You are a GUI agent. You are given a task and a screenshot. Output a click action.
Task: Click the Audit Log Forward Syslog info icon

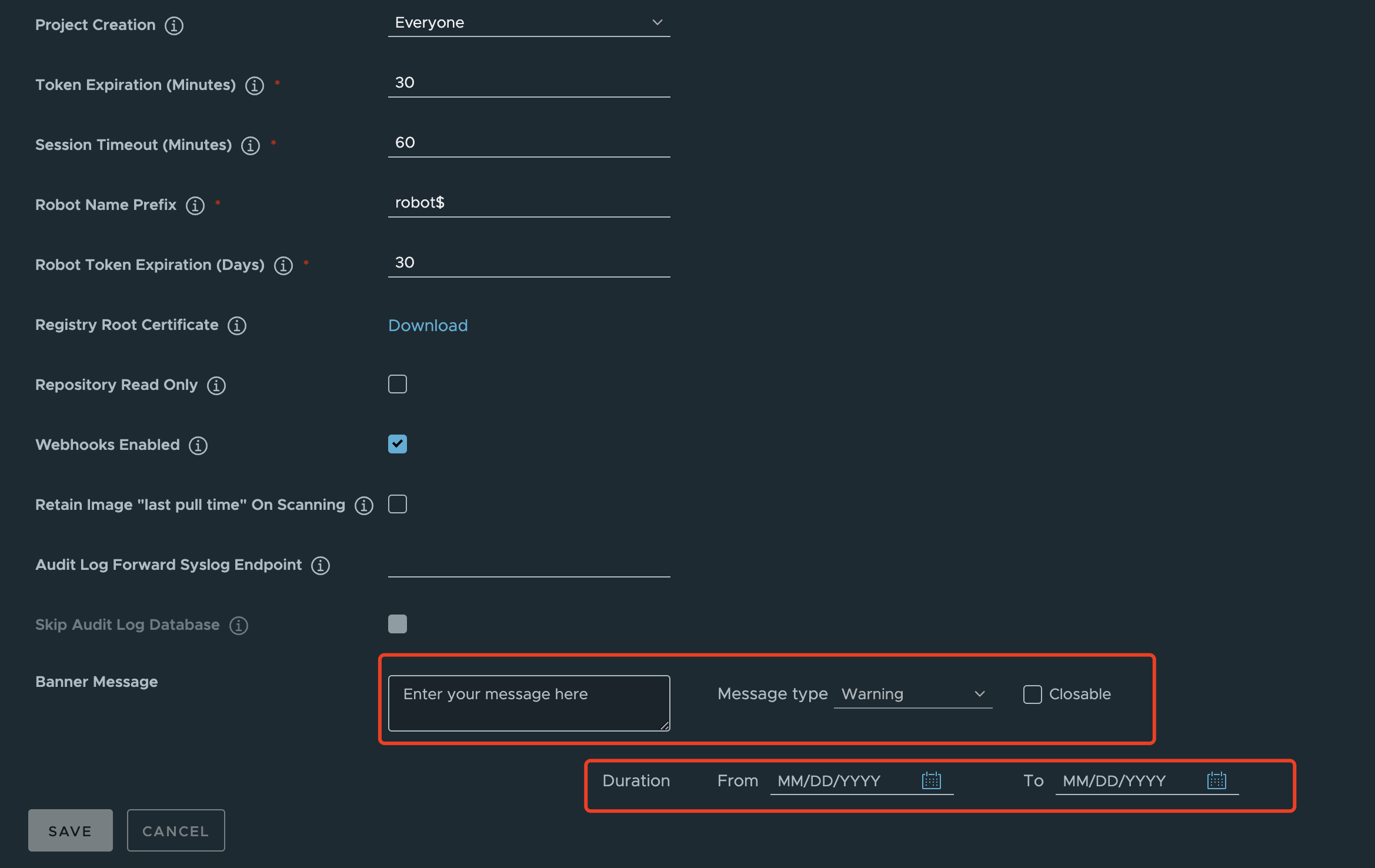pyautogui.click(x=320, y=566)
